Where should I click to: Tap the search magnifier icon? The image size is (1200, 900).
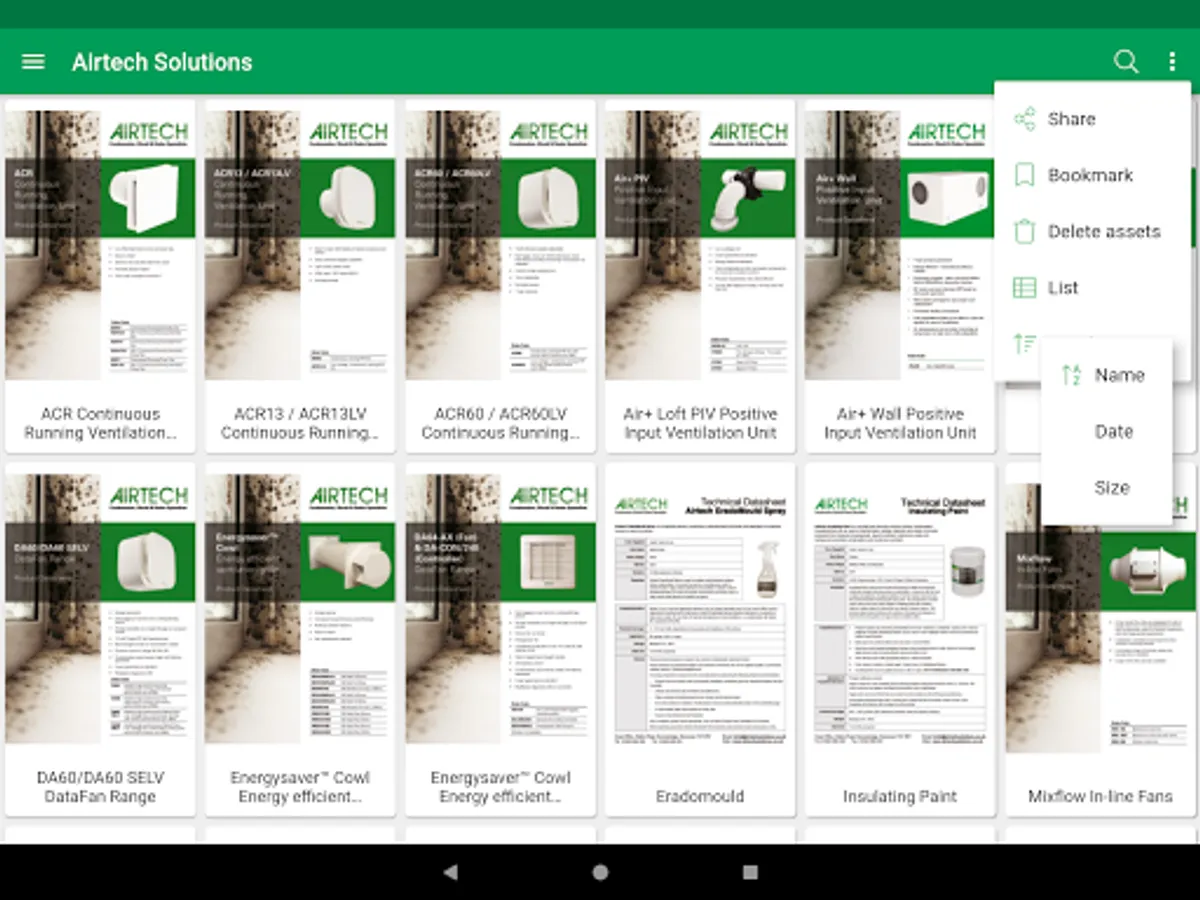[x=1126, y=62]
